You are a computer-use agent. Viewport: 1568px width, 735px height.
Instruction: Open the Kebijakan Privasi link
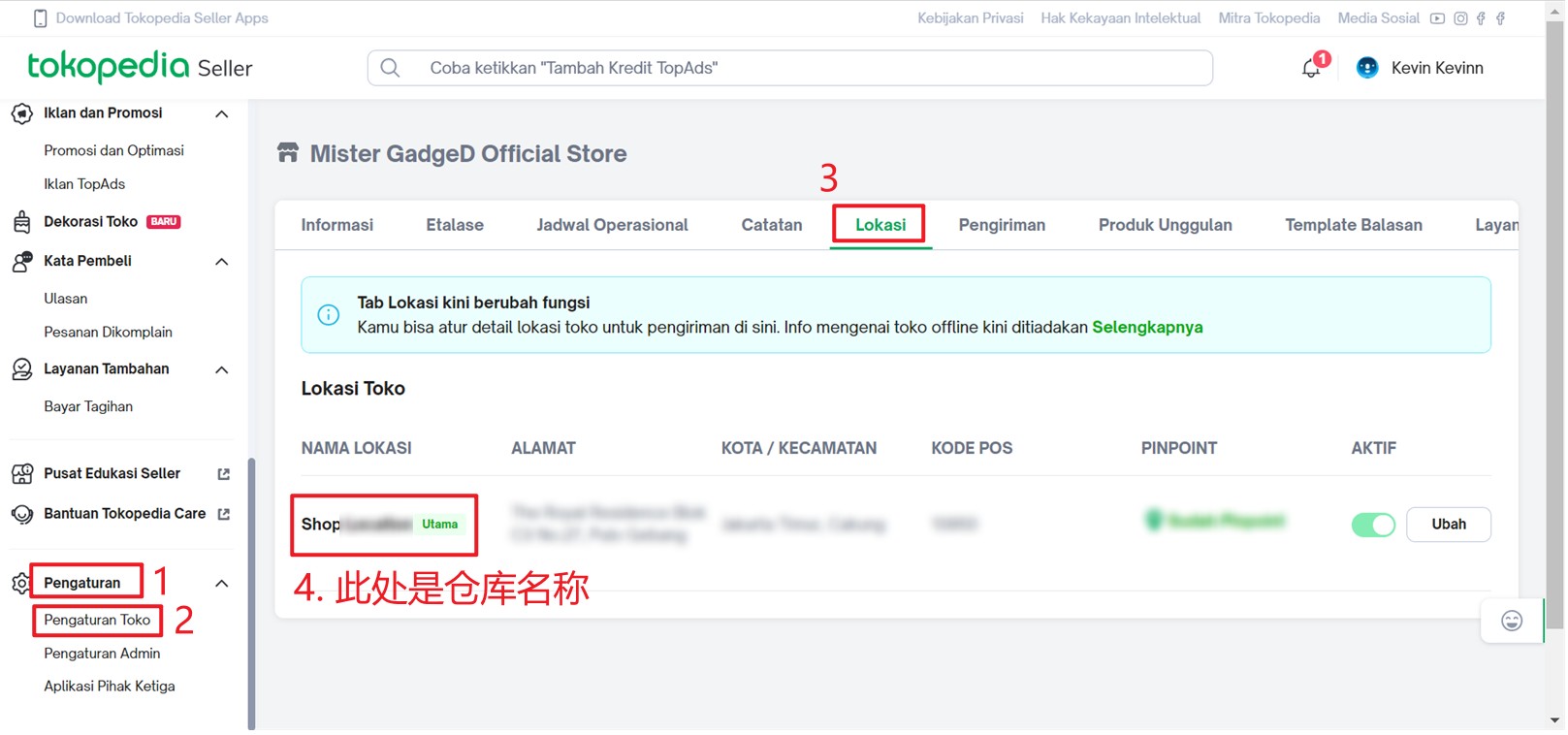tap(971, 18)
